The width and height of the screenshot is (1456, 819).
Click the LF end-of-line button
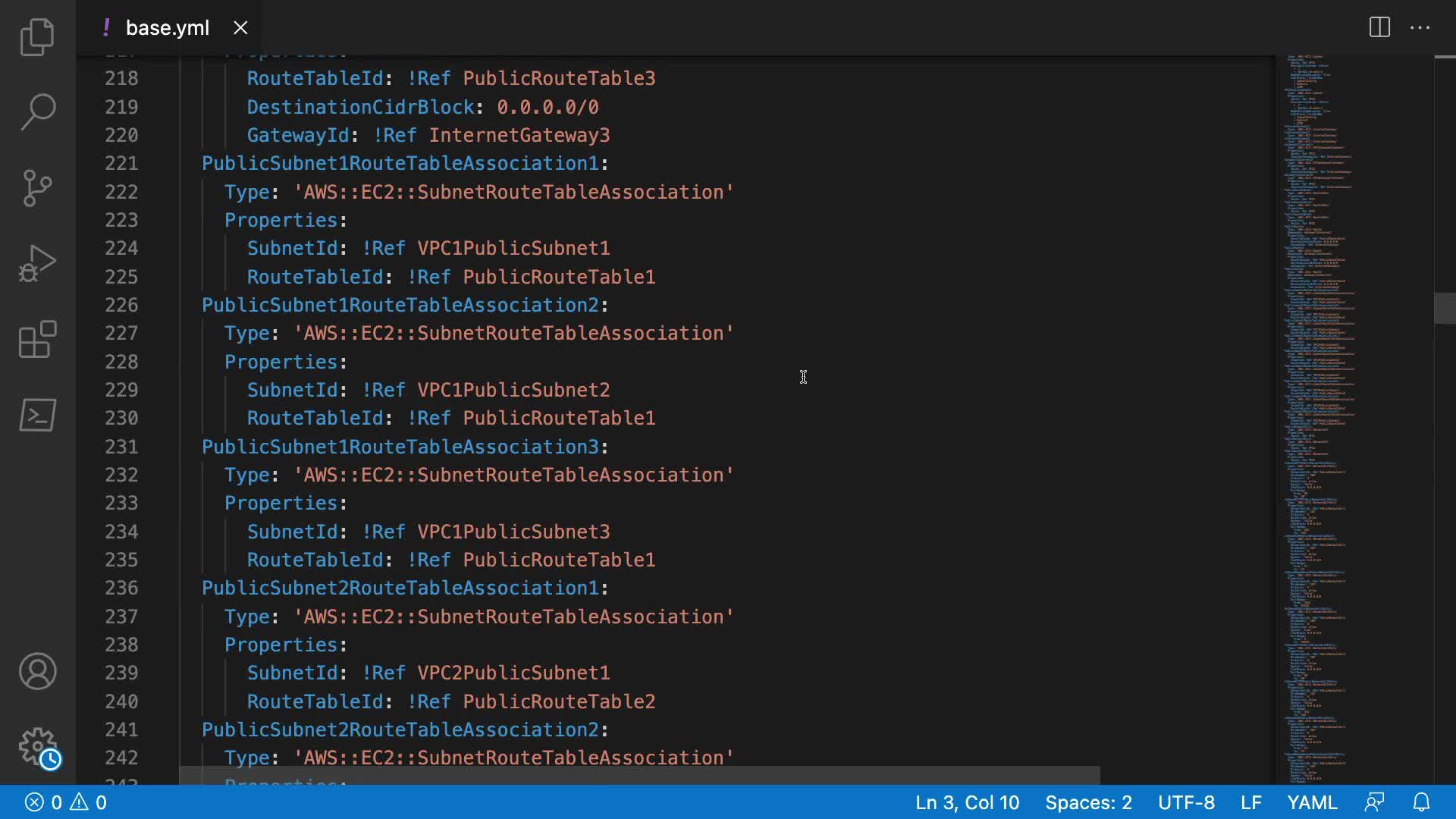point(1251,802)
